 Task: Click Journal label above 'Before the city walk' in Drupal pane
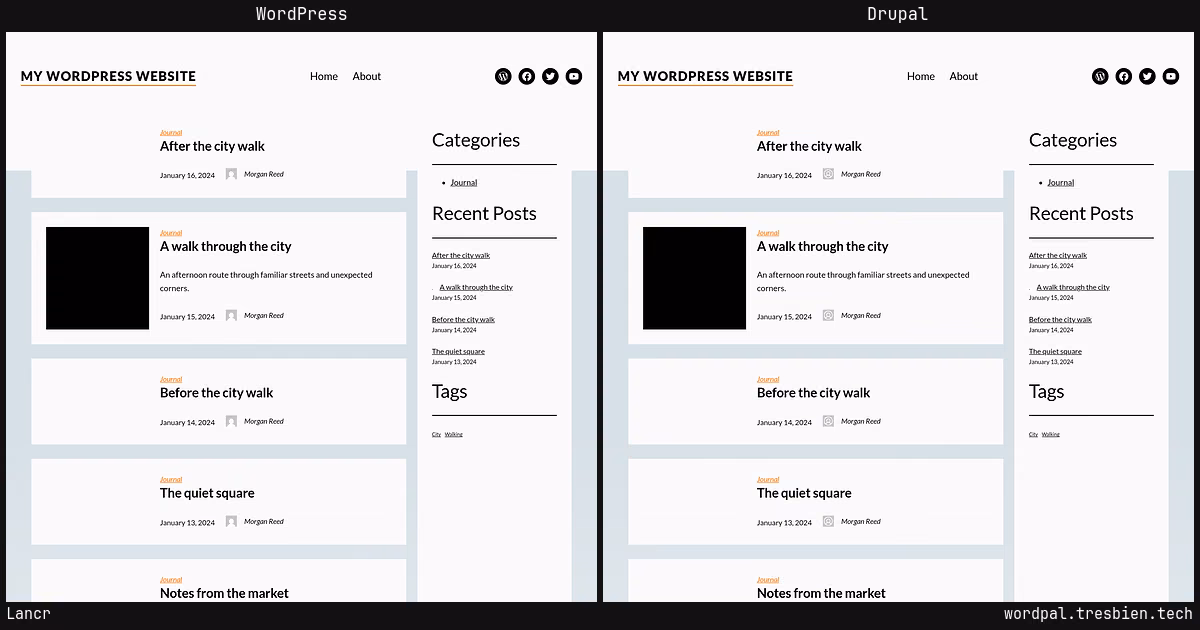click(768, 379)
